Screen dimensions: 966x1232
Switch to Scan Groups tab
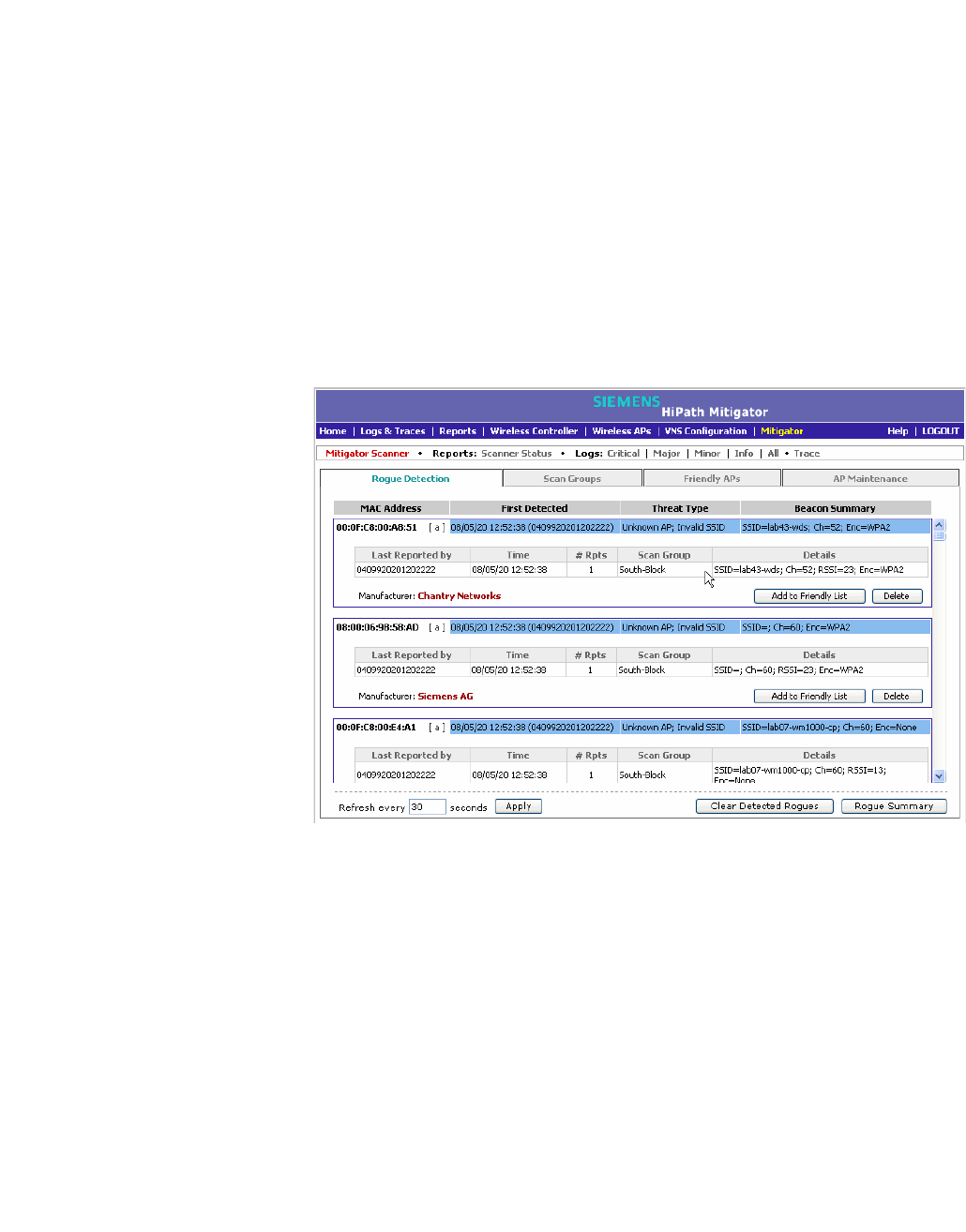[x=572, y=479]
